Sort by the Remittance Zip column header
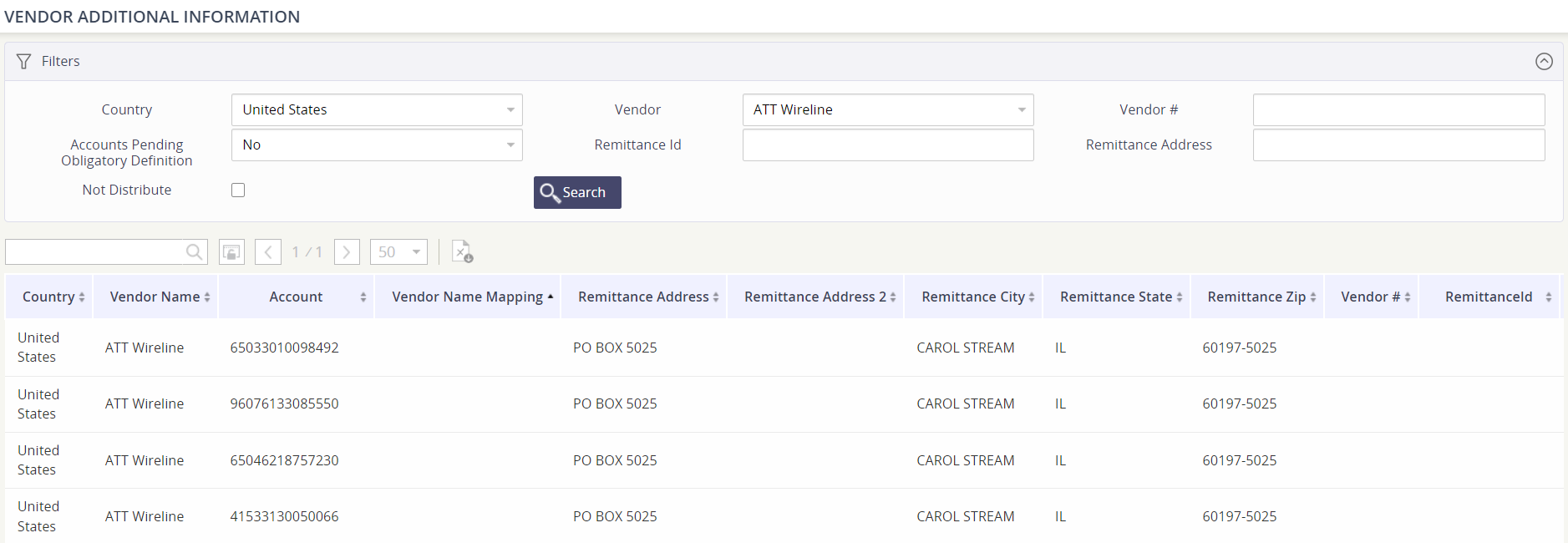This screenshot has width=1568, height=543. click(x=1256, y=297)
